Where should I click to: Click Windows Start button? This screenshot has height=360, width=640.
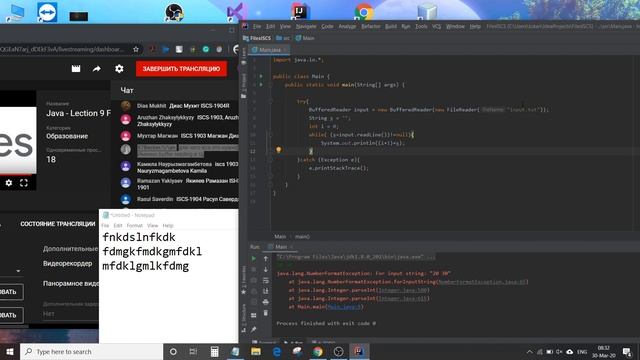(10, 351)
